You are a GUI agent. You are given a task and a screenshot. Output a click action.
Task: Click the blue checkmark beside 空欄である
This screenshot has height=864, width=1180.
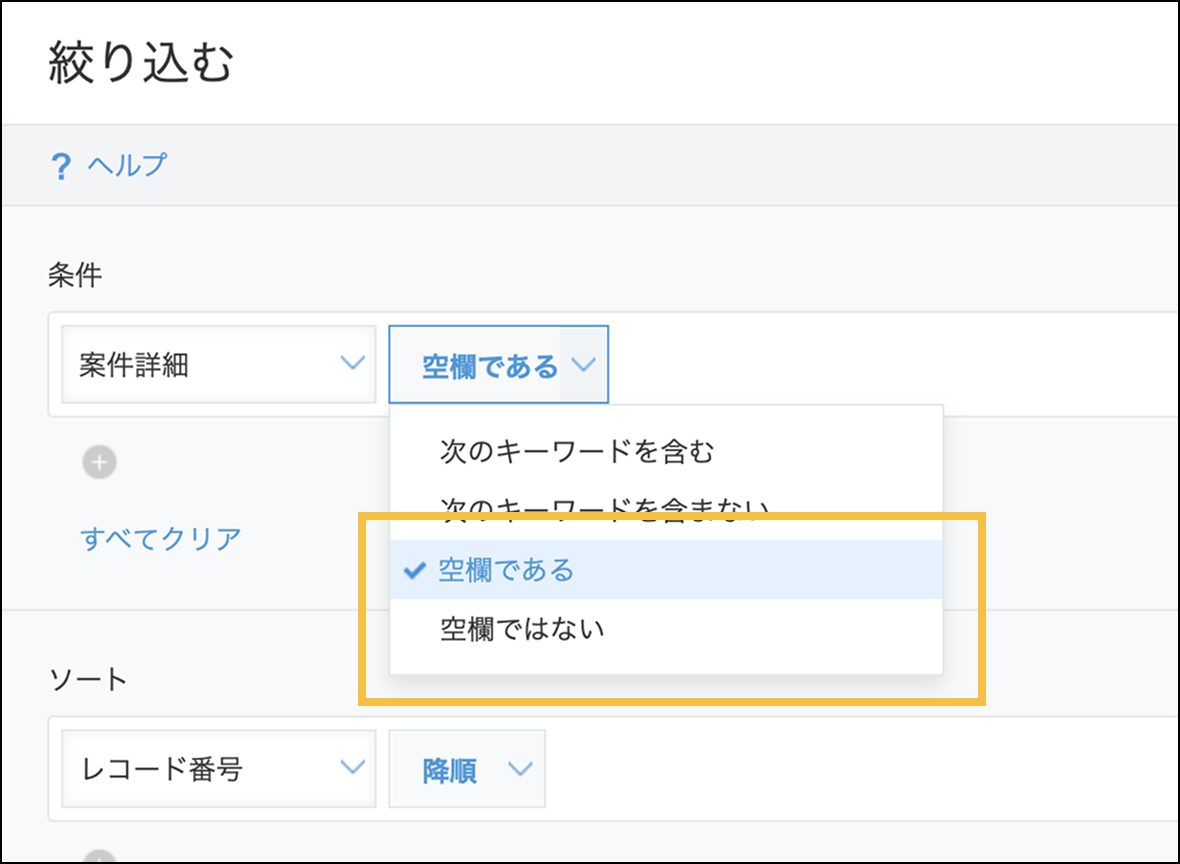tap(414, 570)
